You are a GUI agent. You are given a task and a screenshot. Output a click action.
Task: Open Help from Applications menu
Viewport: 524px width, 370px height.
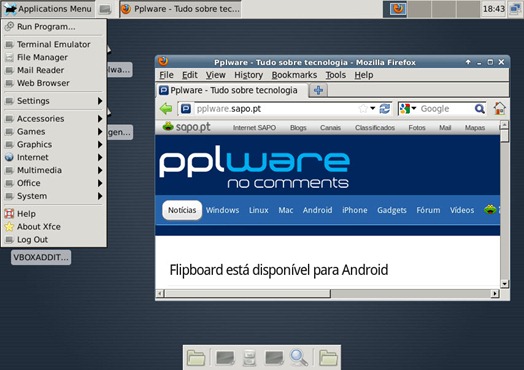[54, 214]
